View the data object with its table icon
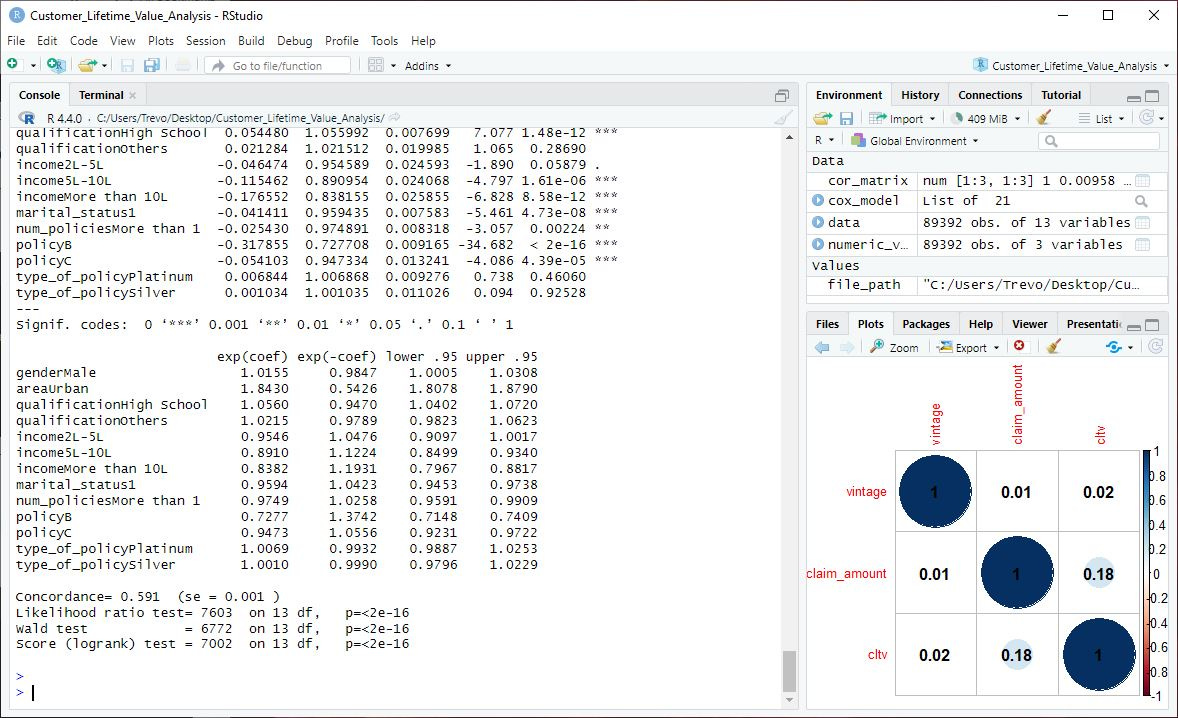This screenshot has height=718, width=1178. (1143, 222)
